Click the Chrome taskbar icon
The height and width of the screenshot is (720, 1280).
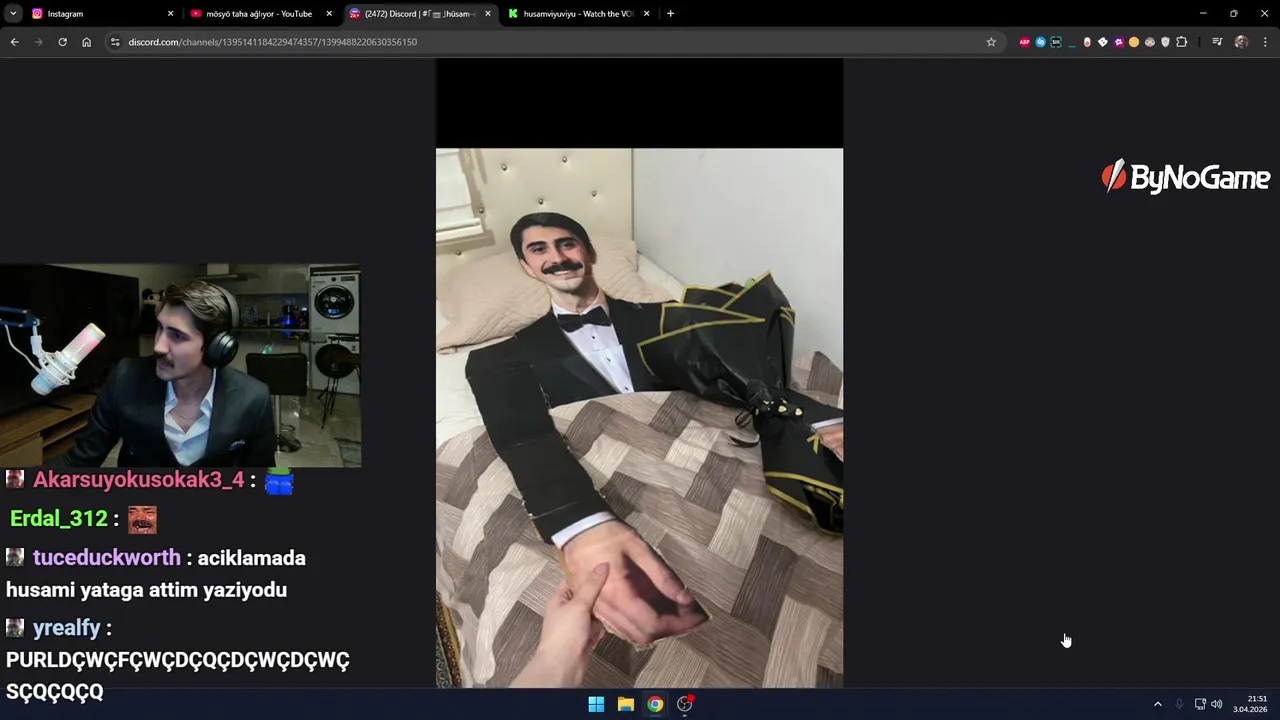click(655, 704)
